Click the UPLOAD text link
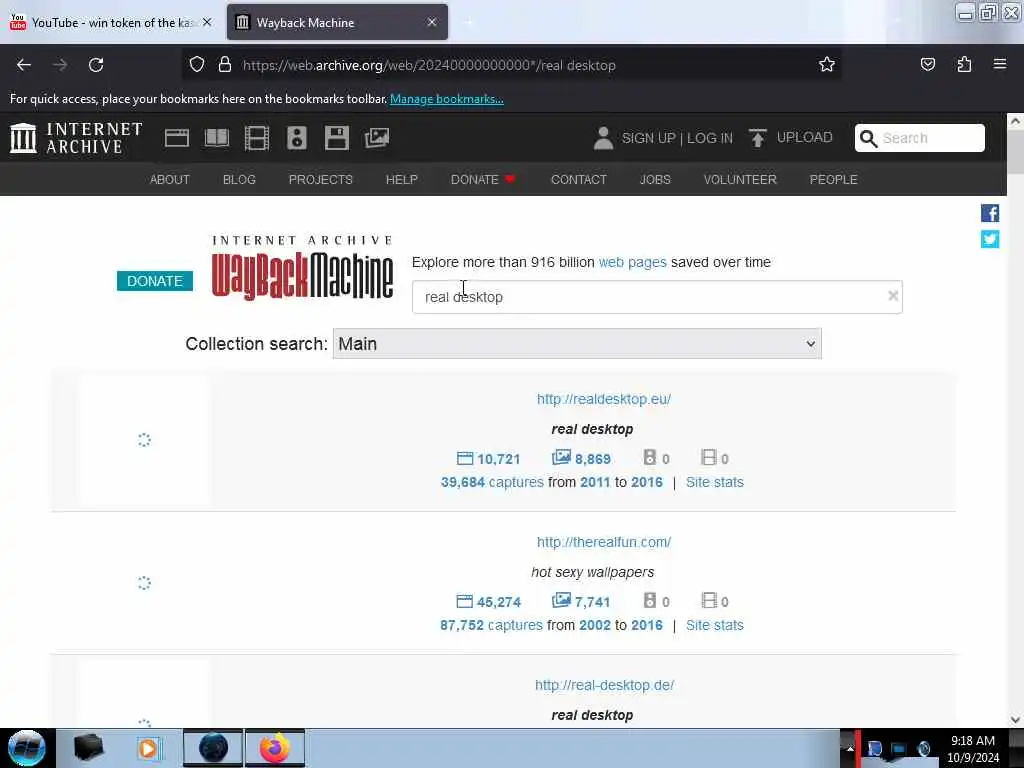1024x768 pixels. [x=805, y=137]
